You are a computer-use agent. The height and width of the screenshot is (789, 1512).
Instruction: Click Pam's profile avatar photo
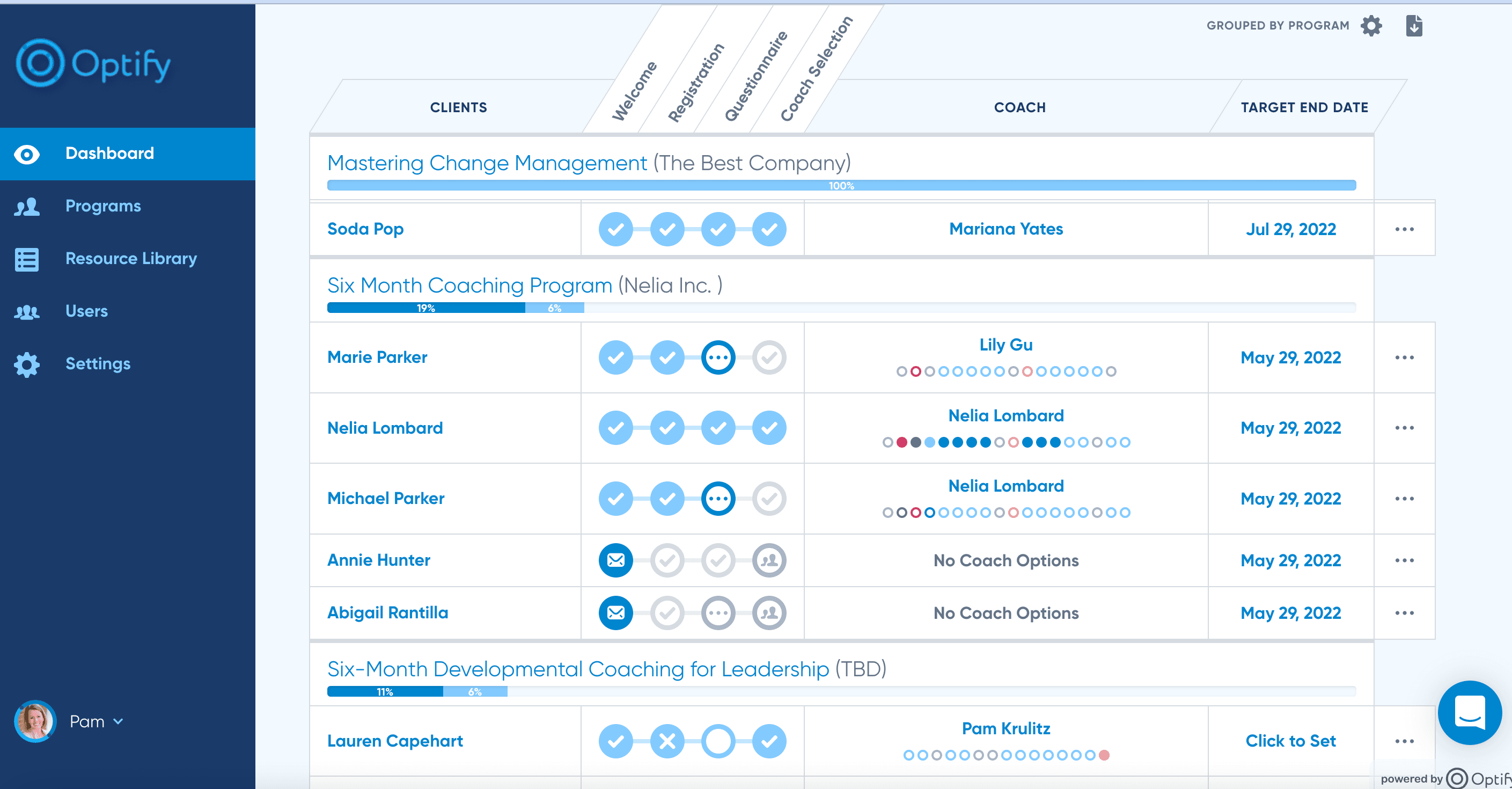[x=35, y=721]
